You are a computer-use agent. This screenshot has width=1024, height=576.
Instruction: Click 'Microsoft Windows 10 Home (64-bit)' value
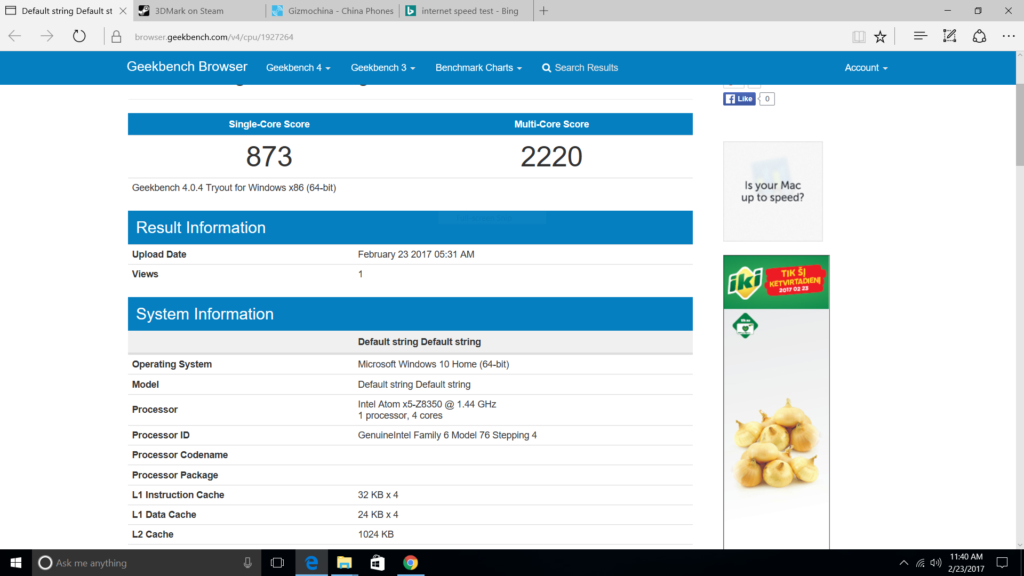[434, 364]
